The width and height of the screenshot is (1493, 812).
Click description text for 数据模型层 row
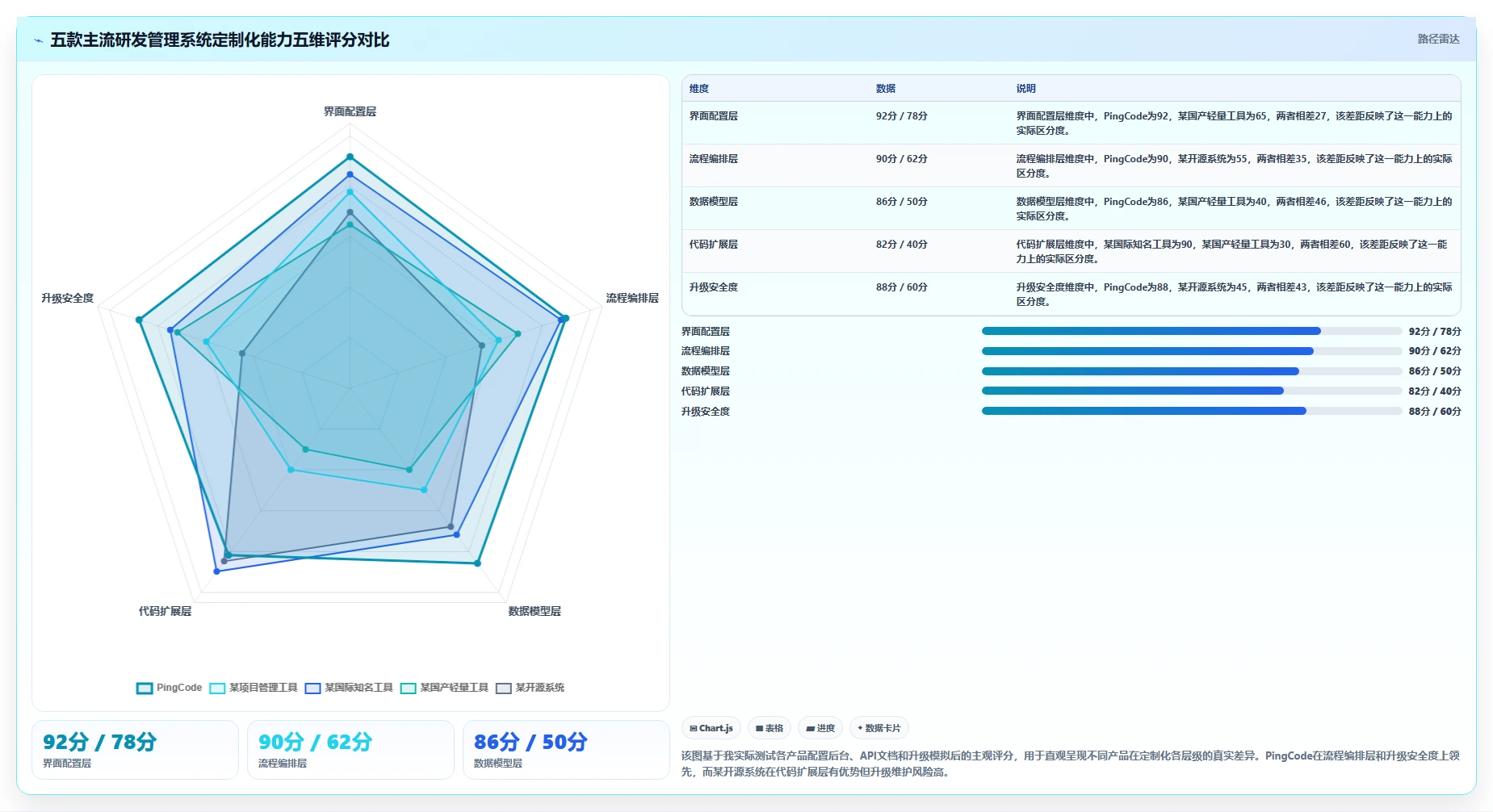(1234, 208)
